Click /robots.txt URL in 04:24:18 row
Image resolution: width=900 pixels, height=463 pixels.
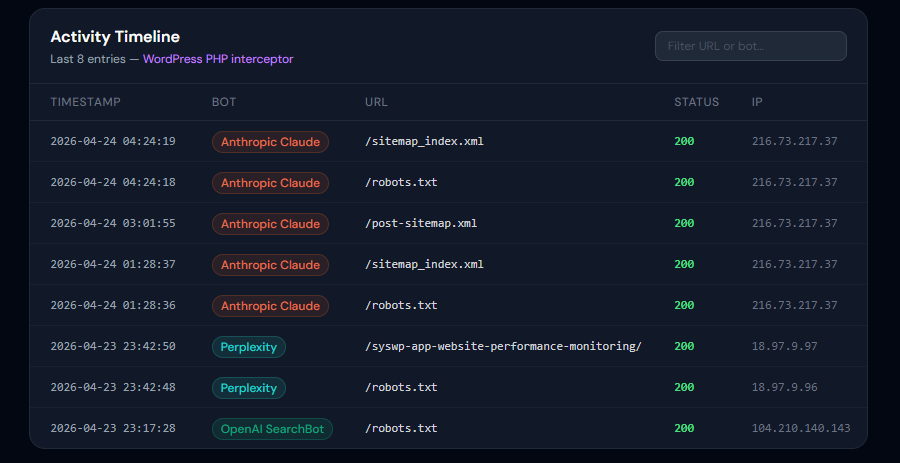pos(401,182)
